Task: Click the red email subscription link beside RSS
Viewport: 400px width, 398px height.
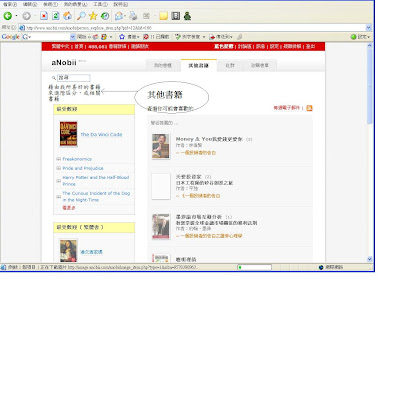Action: (287, 108)
